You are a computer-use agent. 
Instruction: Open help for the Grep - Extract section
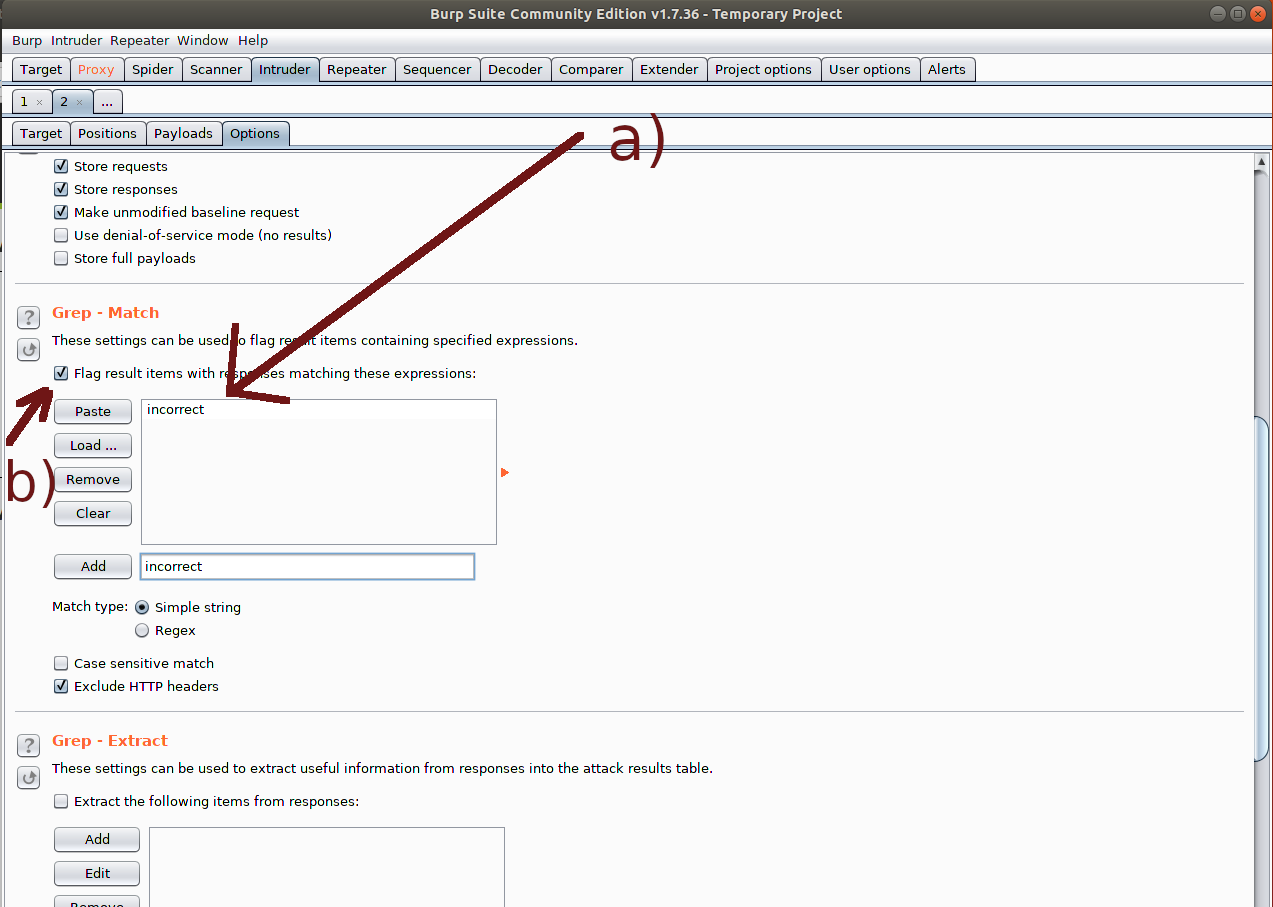29,745
